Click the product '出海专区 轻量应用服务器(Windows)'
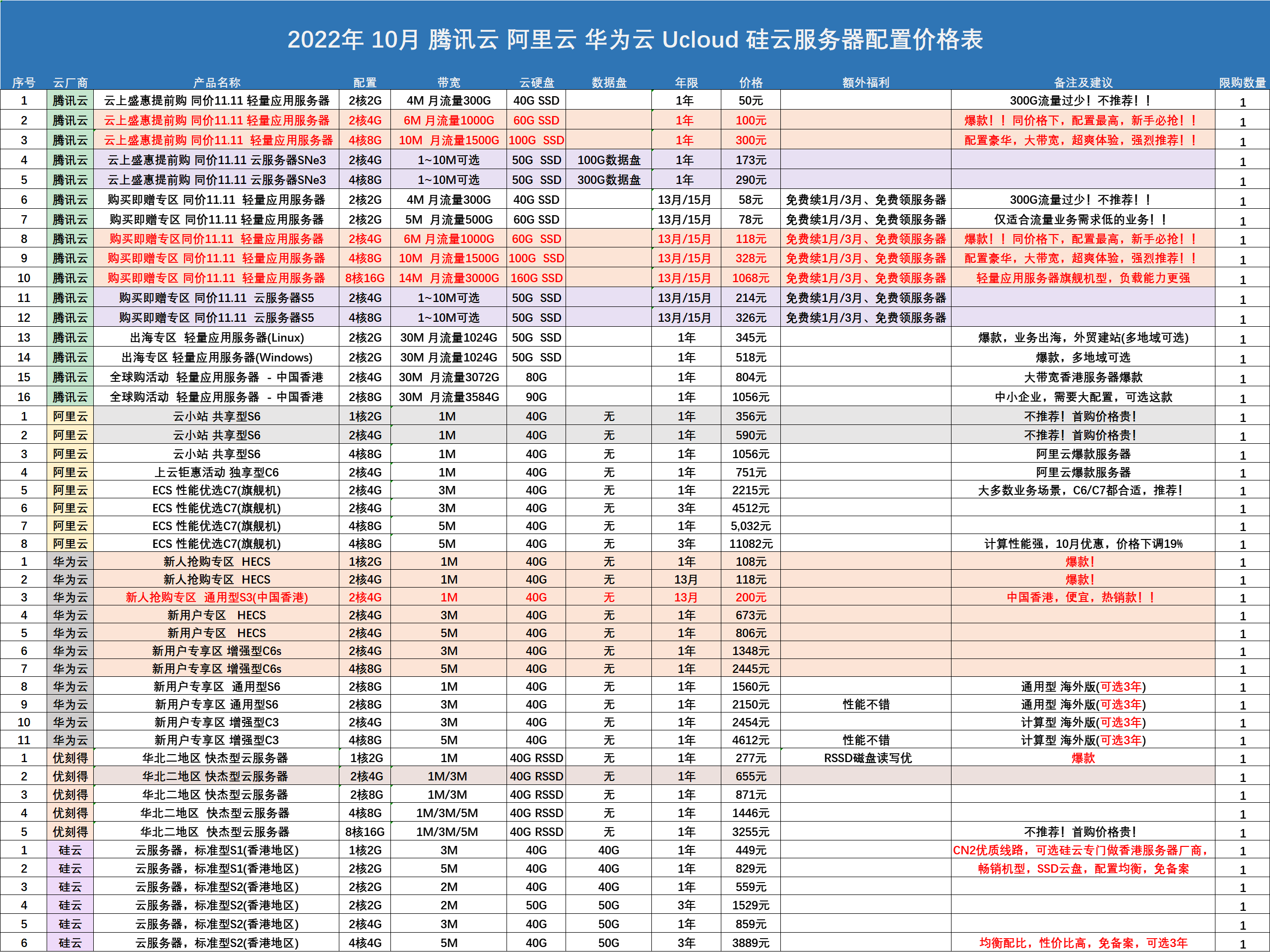 click(x=216, y=357)
